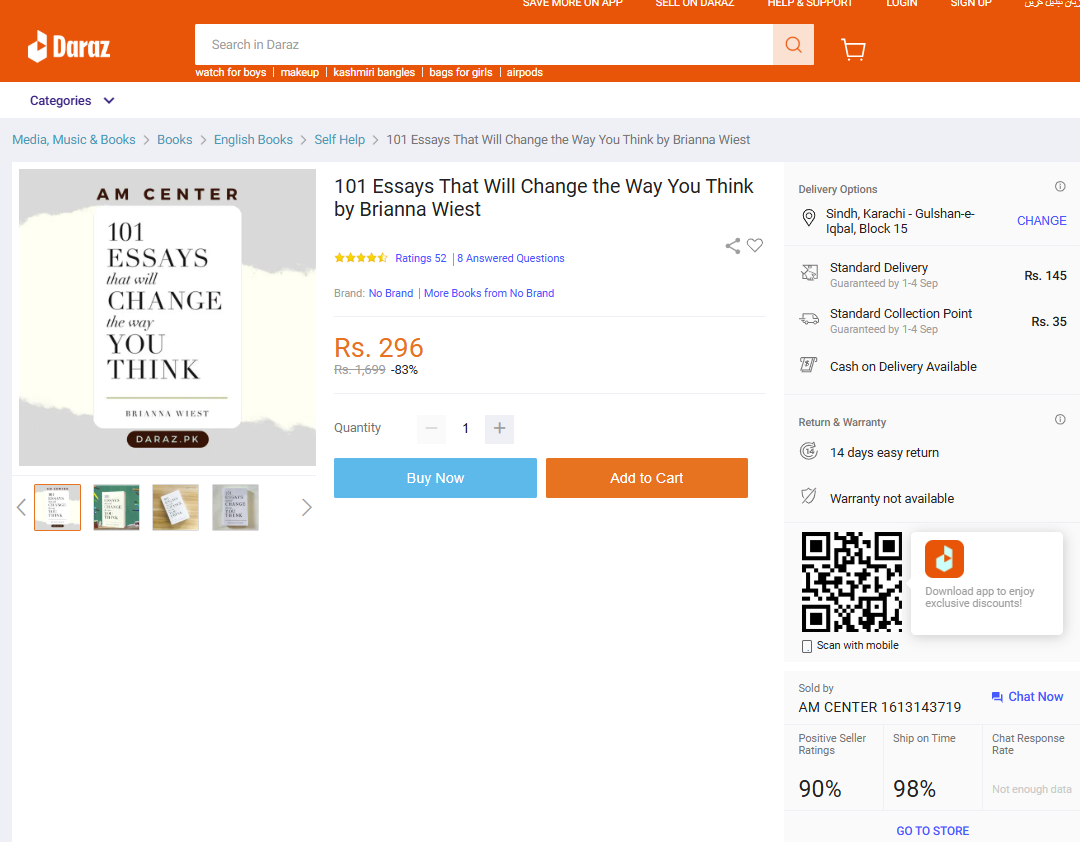The width and height of the screenshot is (1080, 842).
Task: Click Sign Up in top bar
Action: coord(970,3)
